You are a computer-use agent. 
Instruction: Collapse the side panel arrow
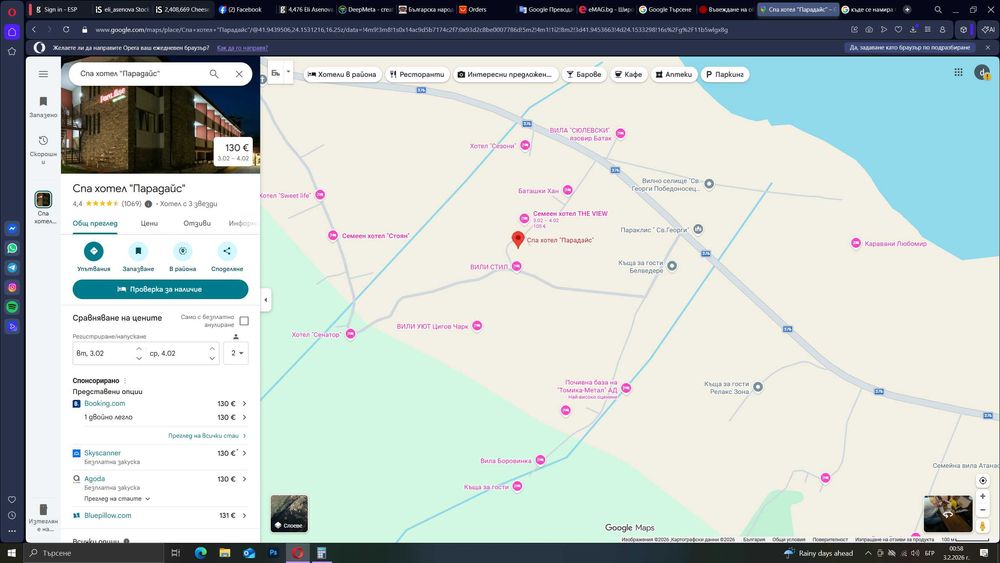coord(266,300)
